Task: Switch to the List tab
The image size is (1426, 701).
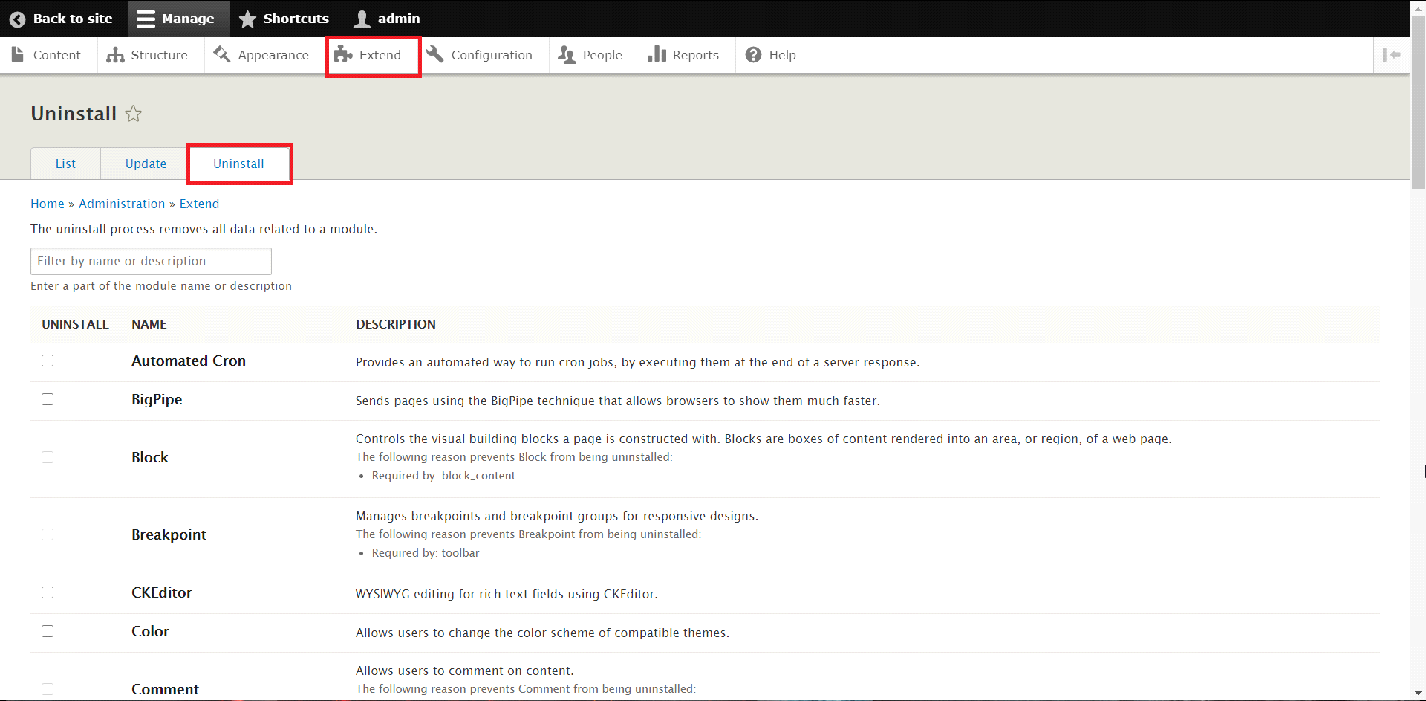Action: coord(65,164)
